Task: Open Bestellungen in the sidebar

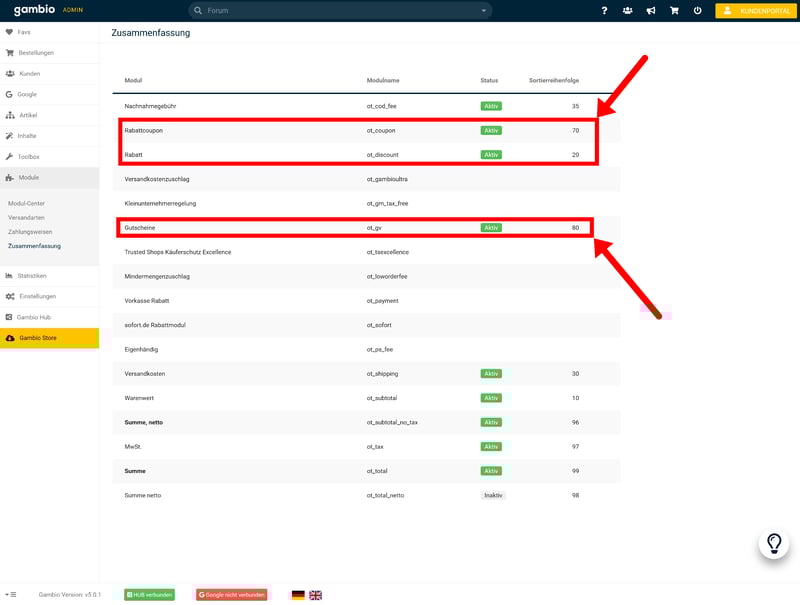Action: (36, 53)
